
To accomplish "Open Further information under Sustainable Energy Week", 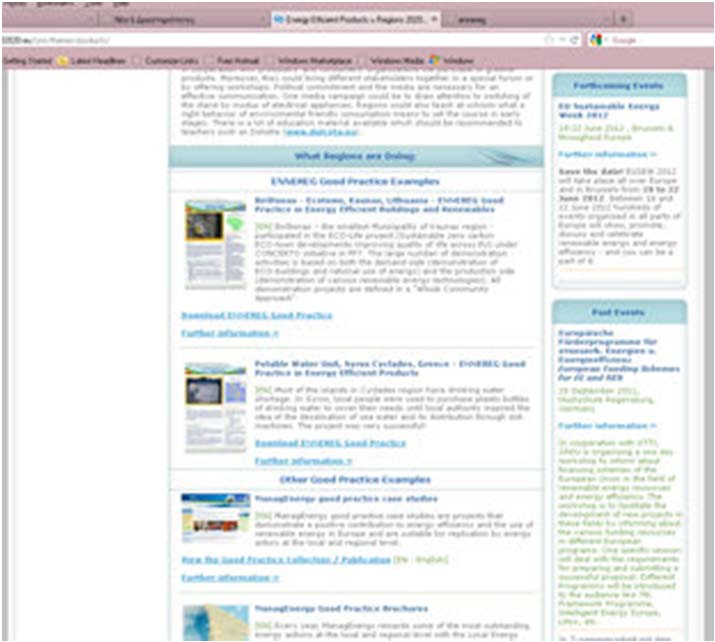I will tap(607, 155).
